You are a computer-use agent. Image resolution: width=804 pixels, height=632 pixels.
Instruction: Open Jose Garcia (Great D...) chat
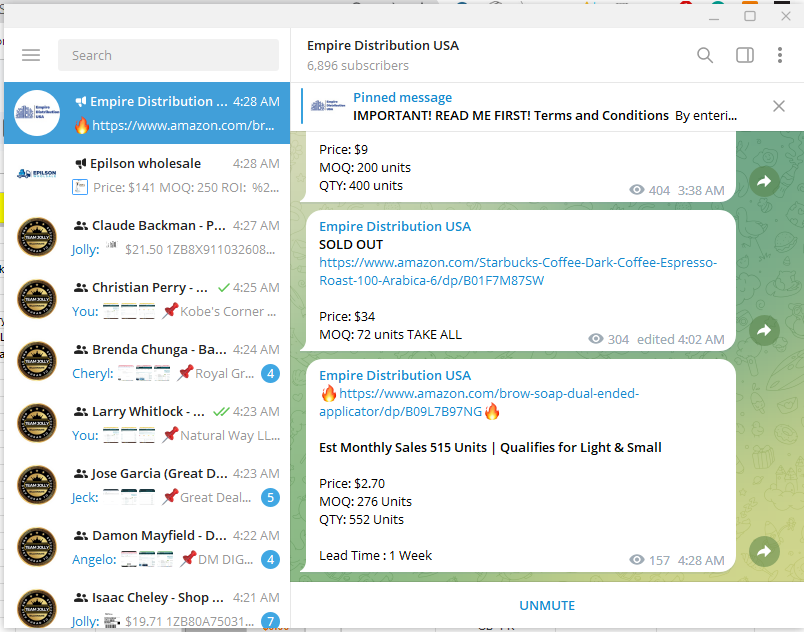point(147,485)
